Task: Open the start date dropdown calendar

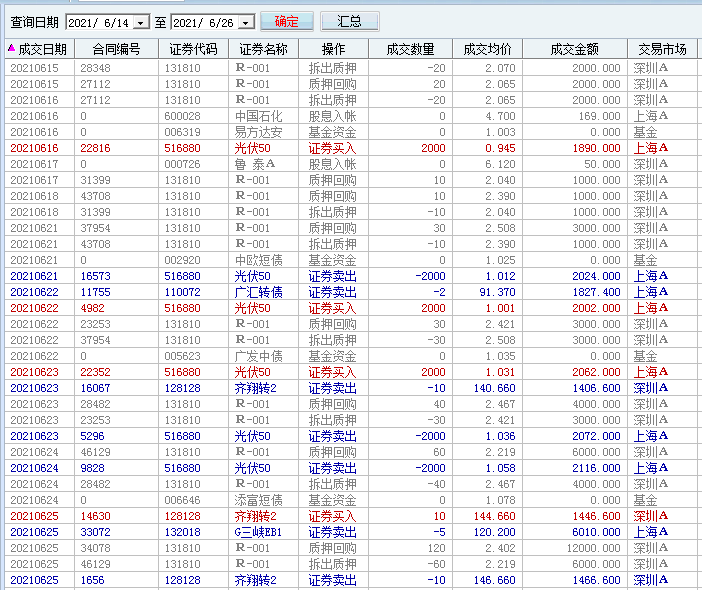Action: (140, 22)
